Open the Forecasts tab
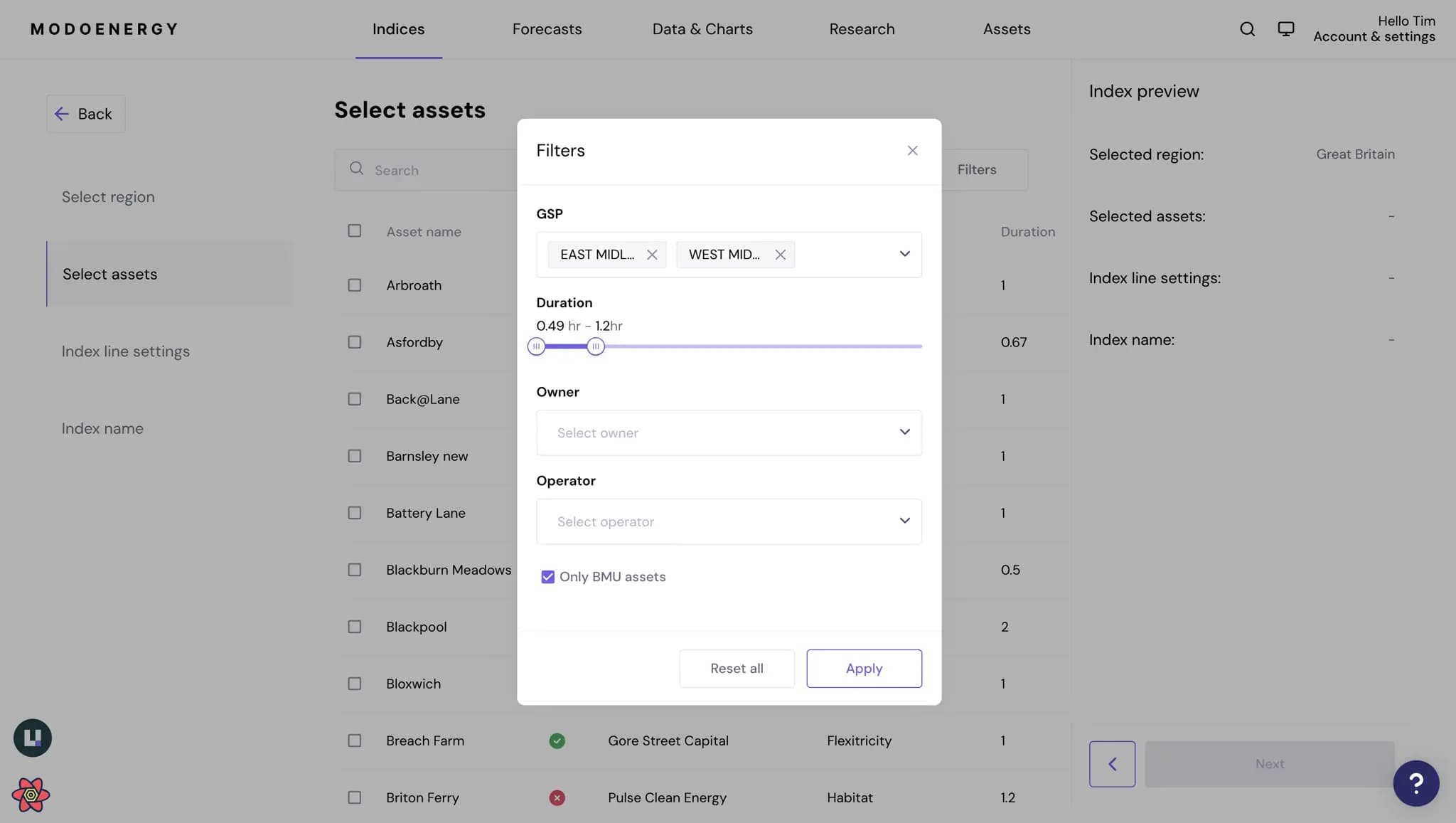This screenshot has height=823, width=1456. [547, 29]
